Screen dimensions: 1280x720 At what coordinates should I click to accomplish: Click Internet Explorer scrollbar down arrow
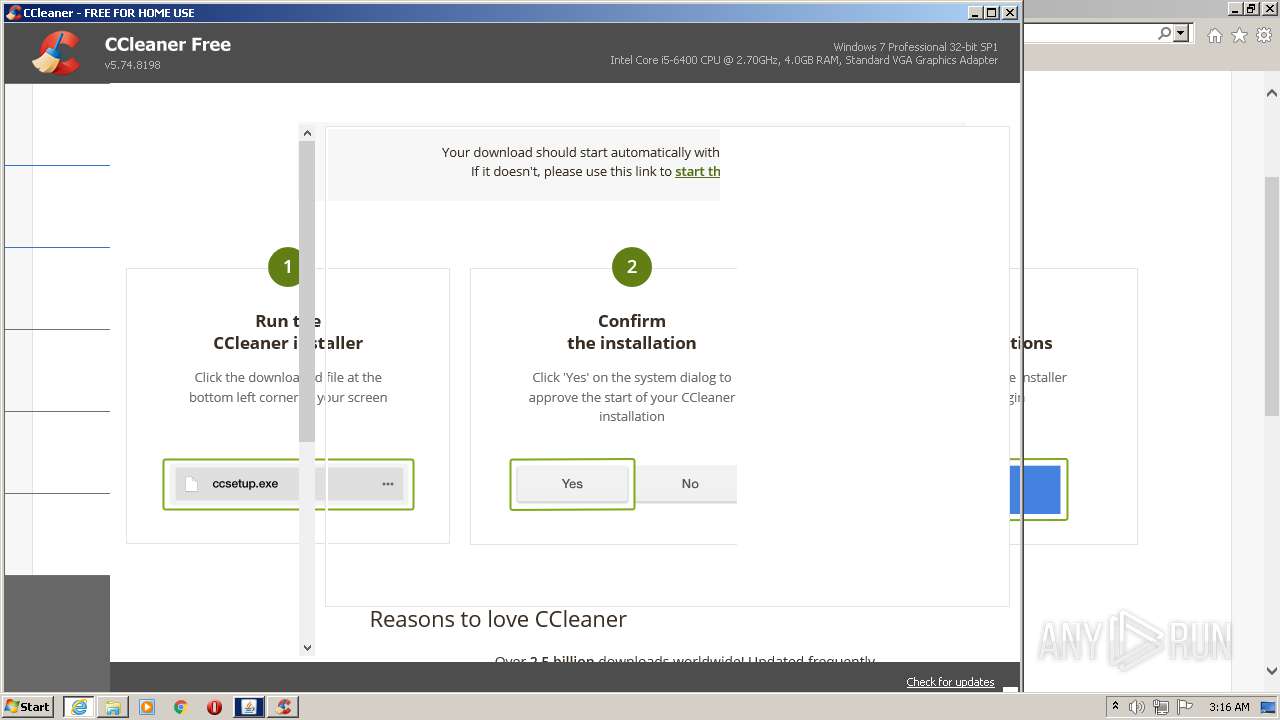click(x=1272, y=671)
